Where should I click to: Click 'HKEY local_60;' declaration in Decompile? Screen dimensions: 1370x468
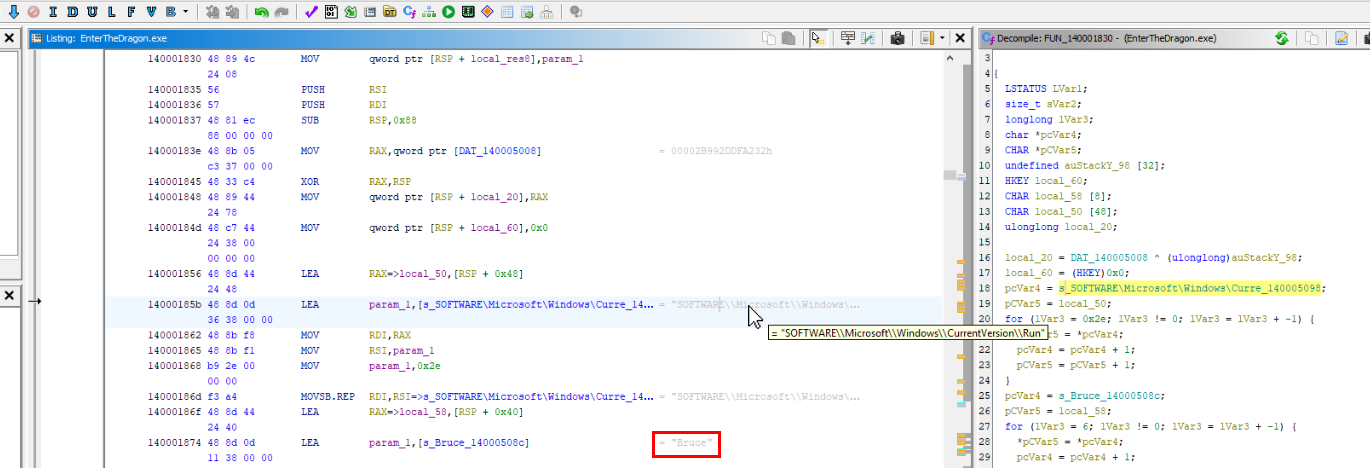(1047, 179)
